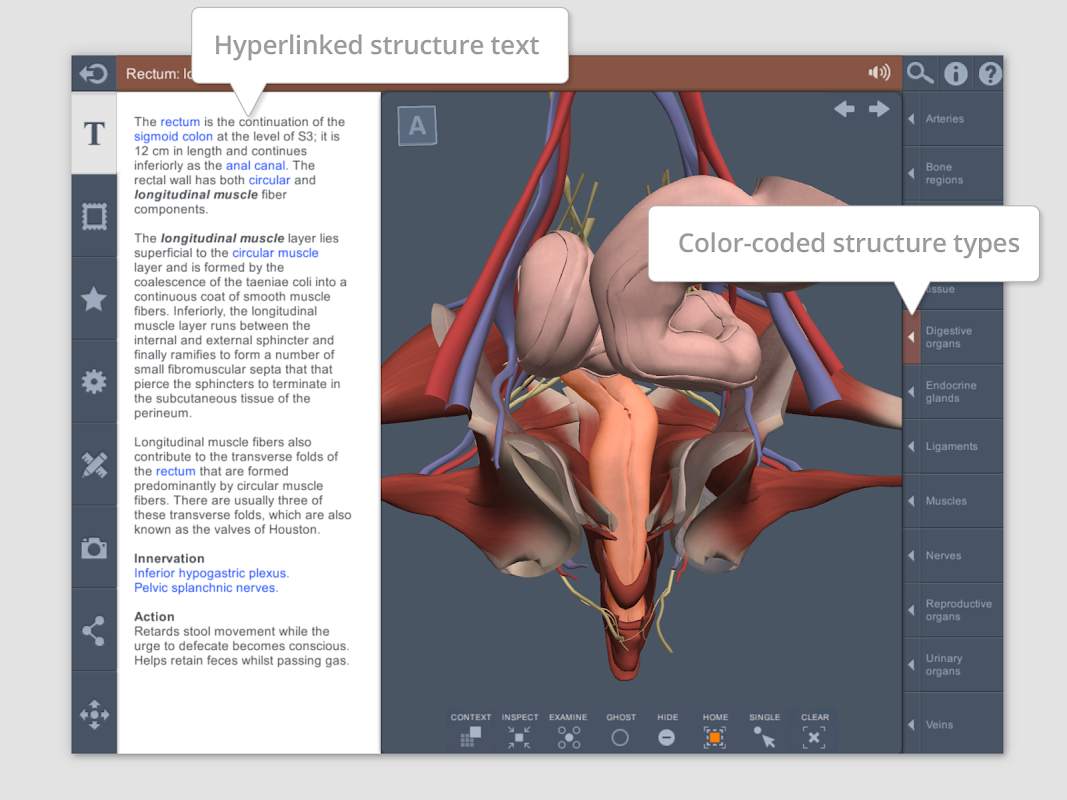Open the Text tab in left sidebar
Screen dimensions: 1067x800
pyautogui.click(x=94, y=134)
